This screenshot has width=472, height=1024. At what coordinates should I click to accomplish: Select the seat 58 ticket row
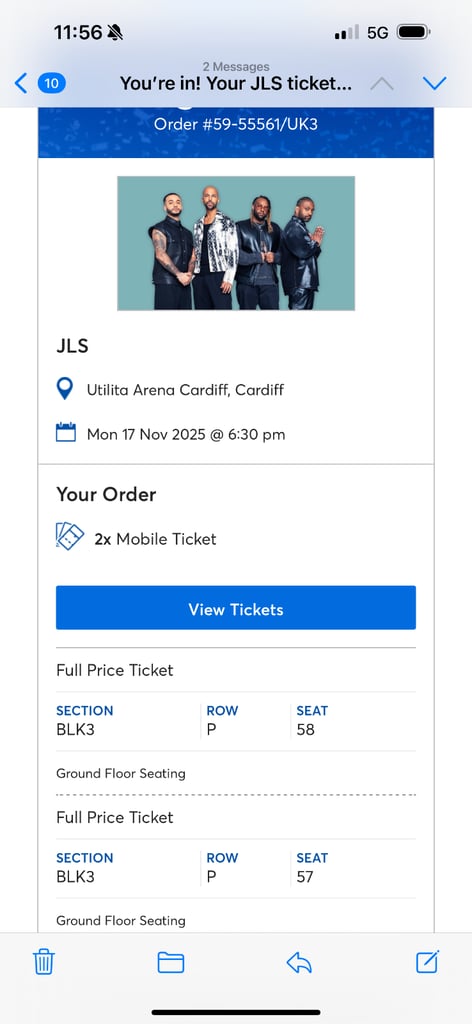[236, 721]
